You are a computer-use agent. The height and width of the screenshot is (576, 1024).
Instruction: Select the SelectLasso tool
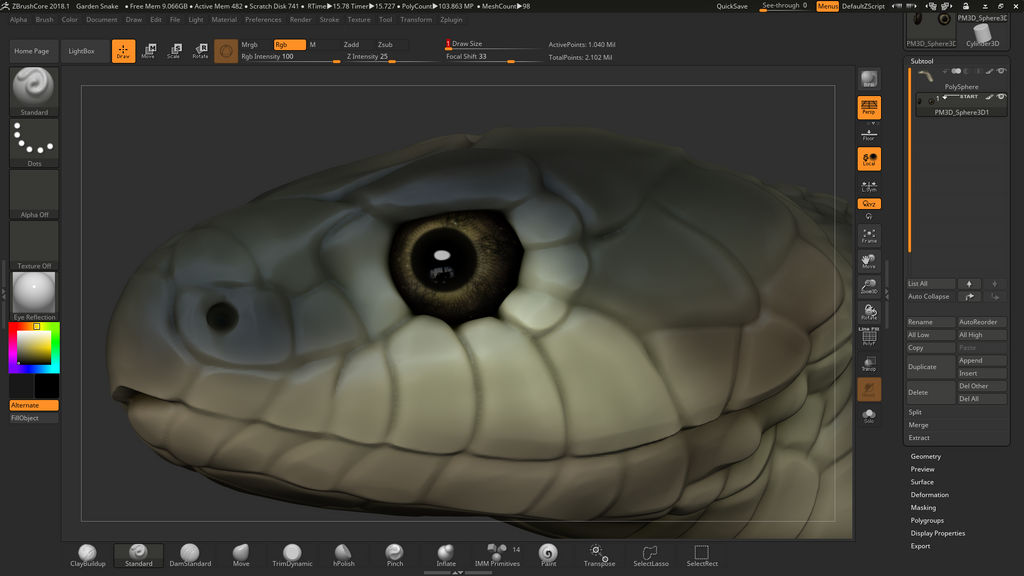650,555
